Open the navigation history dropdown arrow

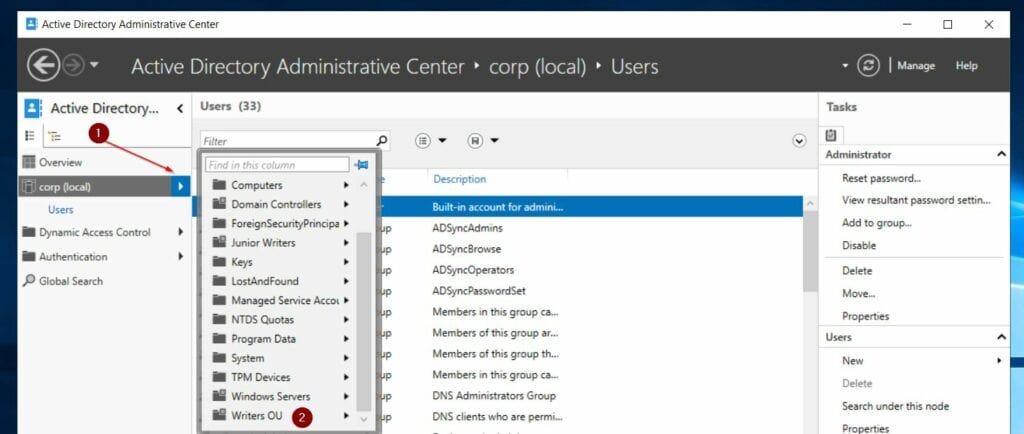pos(94,65)
